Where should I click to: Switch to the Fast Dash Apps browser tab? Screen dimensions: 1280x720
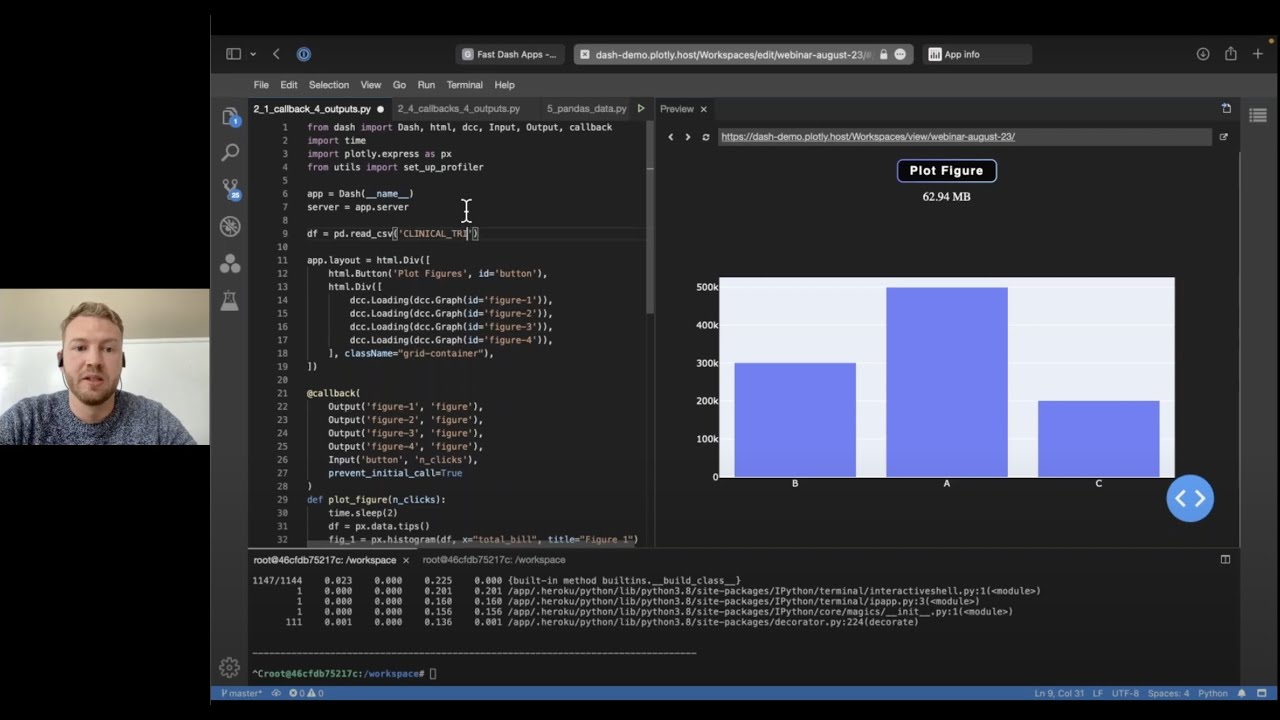coord(510,54)
